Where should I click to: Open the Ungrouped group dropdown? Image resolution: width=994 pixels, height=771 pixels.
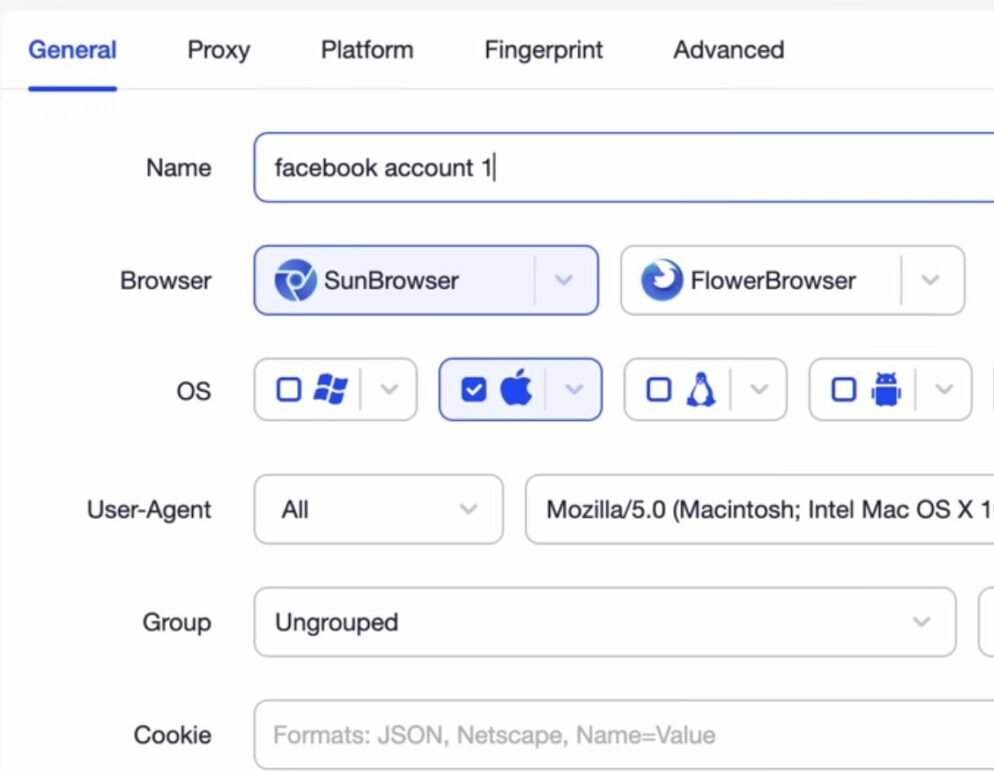[x=605, y=622]
